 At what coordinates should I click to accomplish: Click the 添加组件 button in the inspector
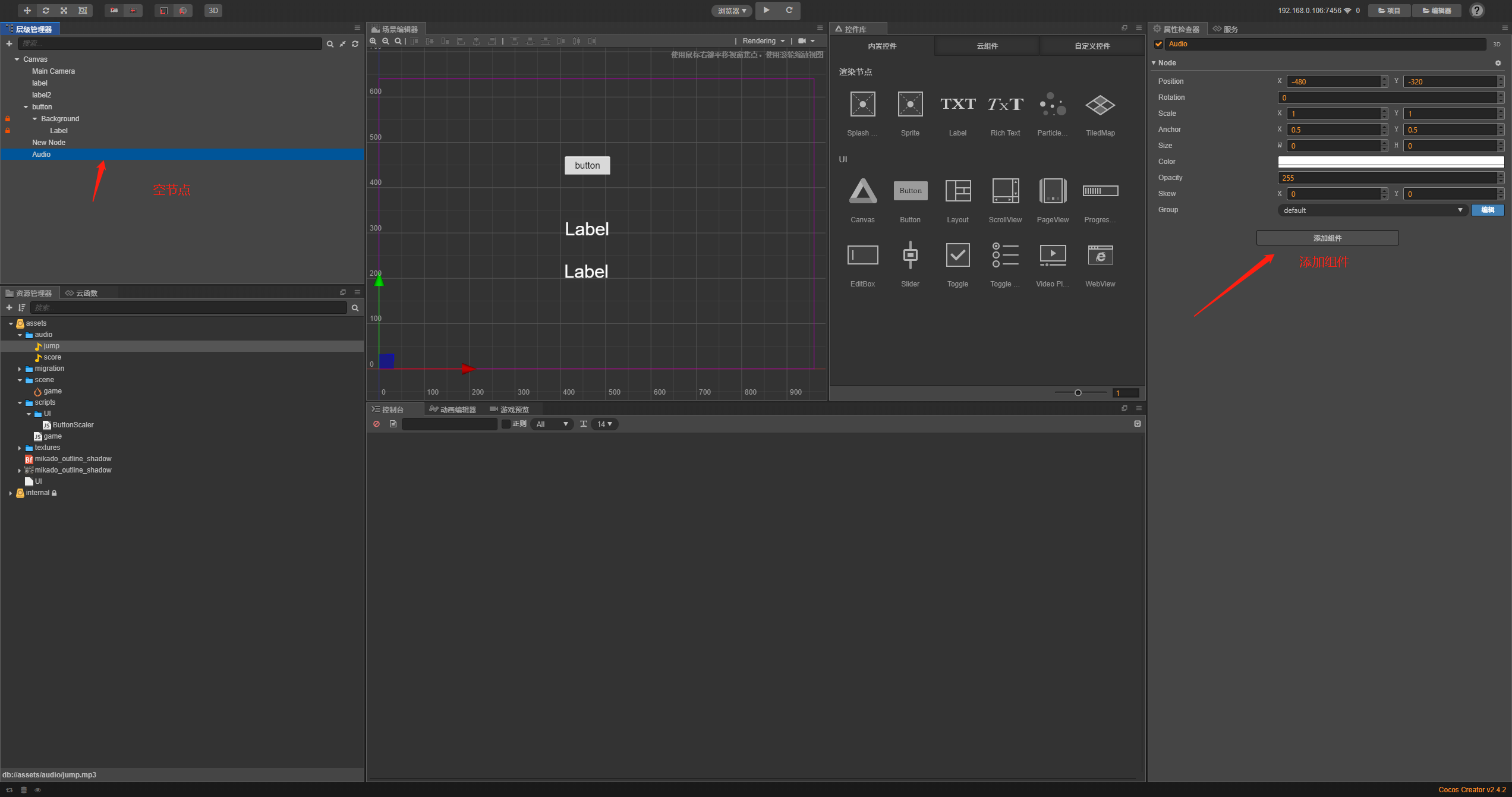[1327, 237]
